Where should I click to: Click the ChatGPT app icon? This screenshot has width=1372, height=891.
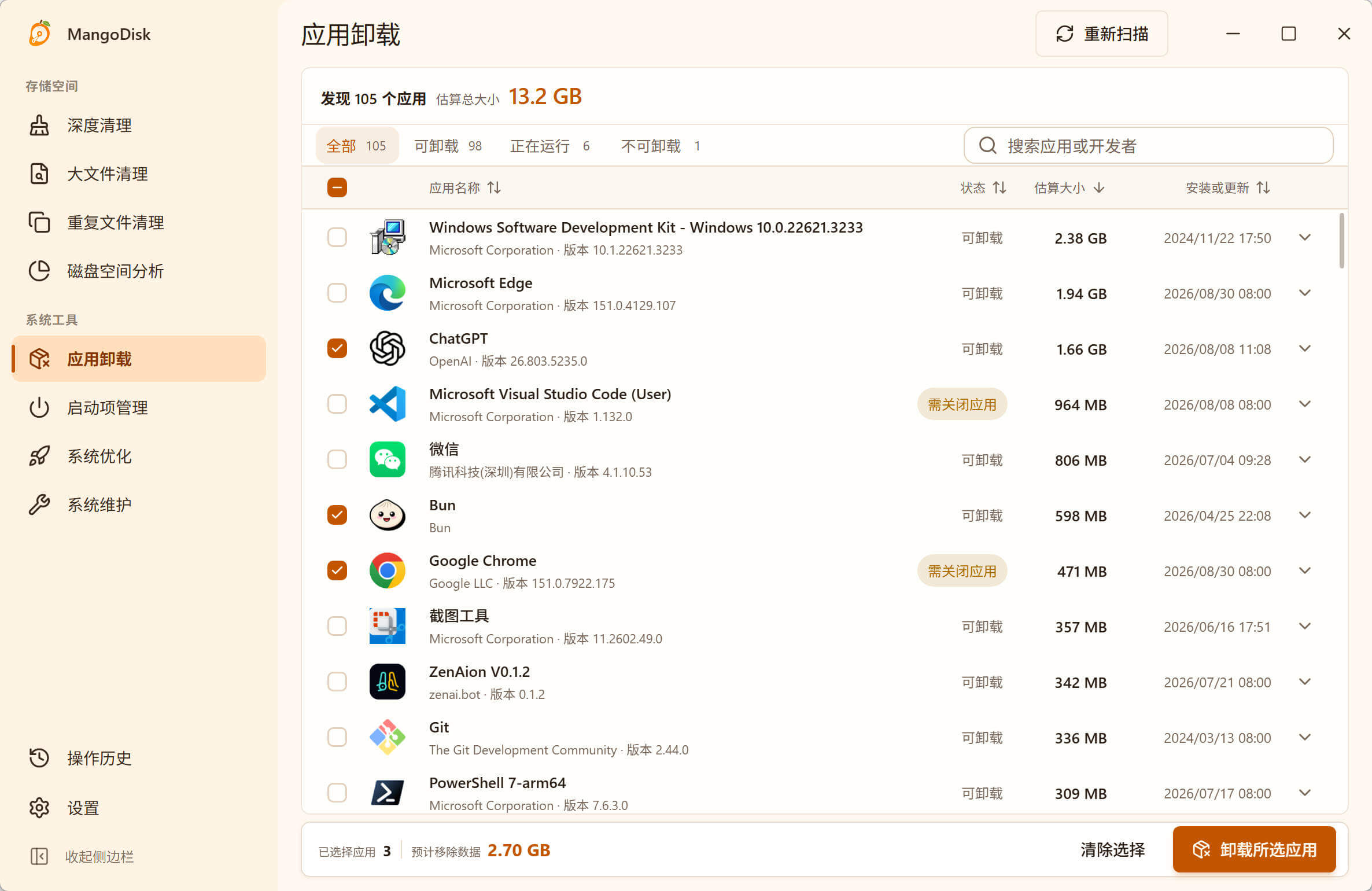(388, 349)
